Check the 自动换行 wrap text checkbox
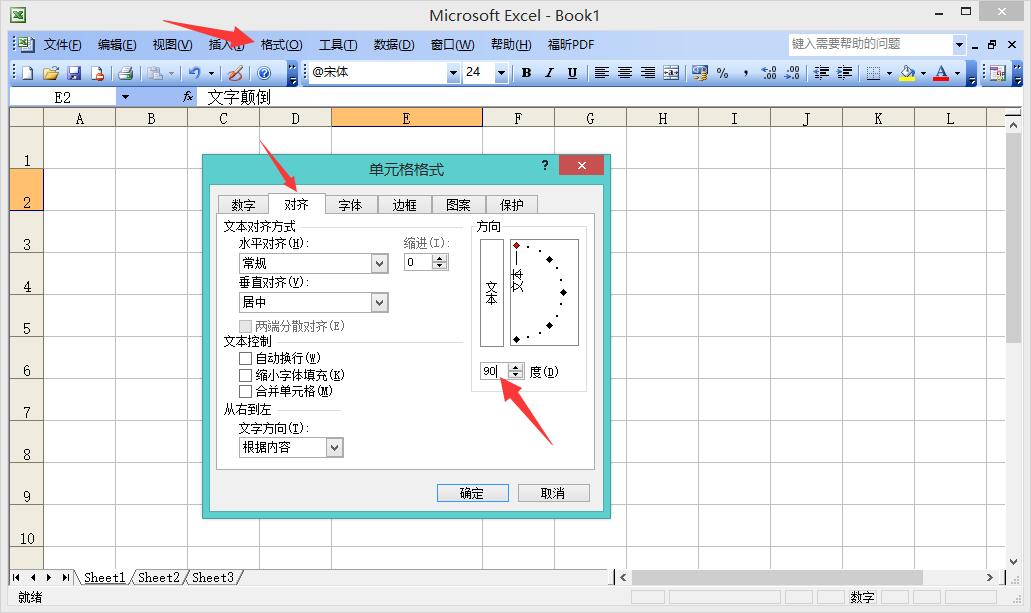The width and height of the screenshot is (1031, 613). point(245,358)
